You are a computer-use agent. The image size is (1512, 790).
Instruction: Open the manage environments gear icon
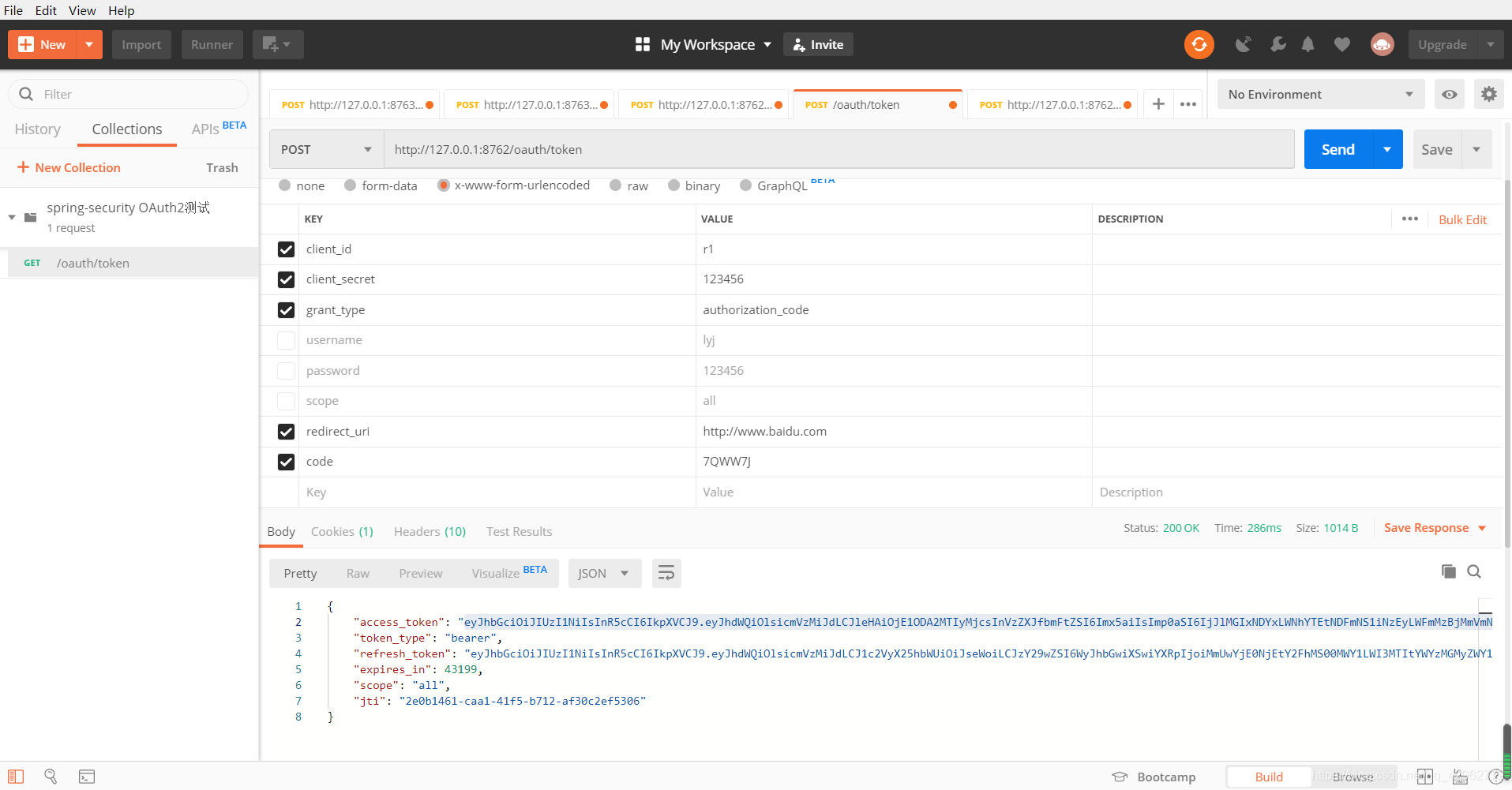[1489, 94]
